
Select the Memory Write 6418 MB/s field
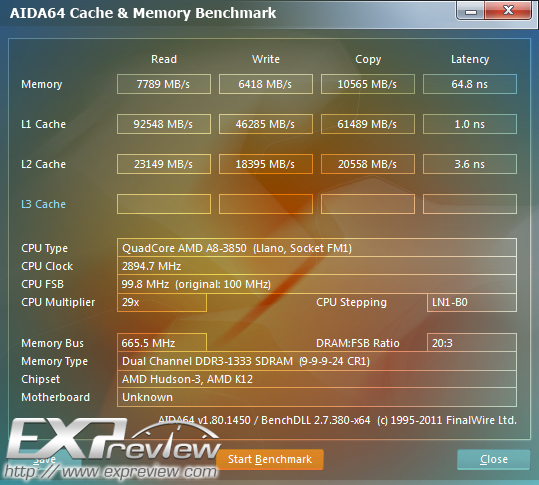pos(266,84)
